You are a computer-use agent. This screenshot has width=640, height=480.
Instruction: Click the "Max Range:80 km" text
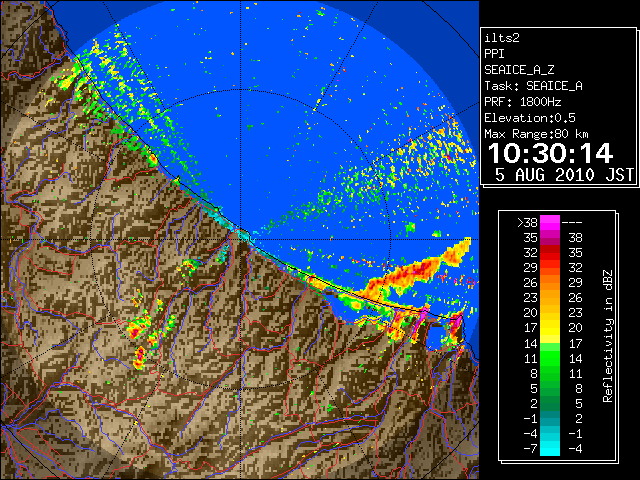coord(536,134)
